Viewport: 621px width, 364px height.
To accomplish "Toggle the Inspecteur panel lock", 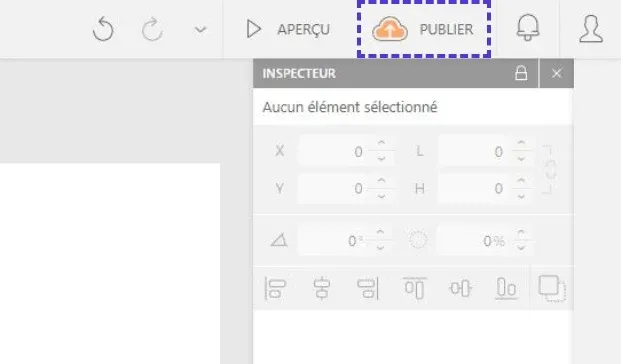I will (x=521, y=73).
